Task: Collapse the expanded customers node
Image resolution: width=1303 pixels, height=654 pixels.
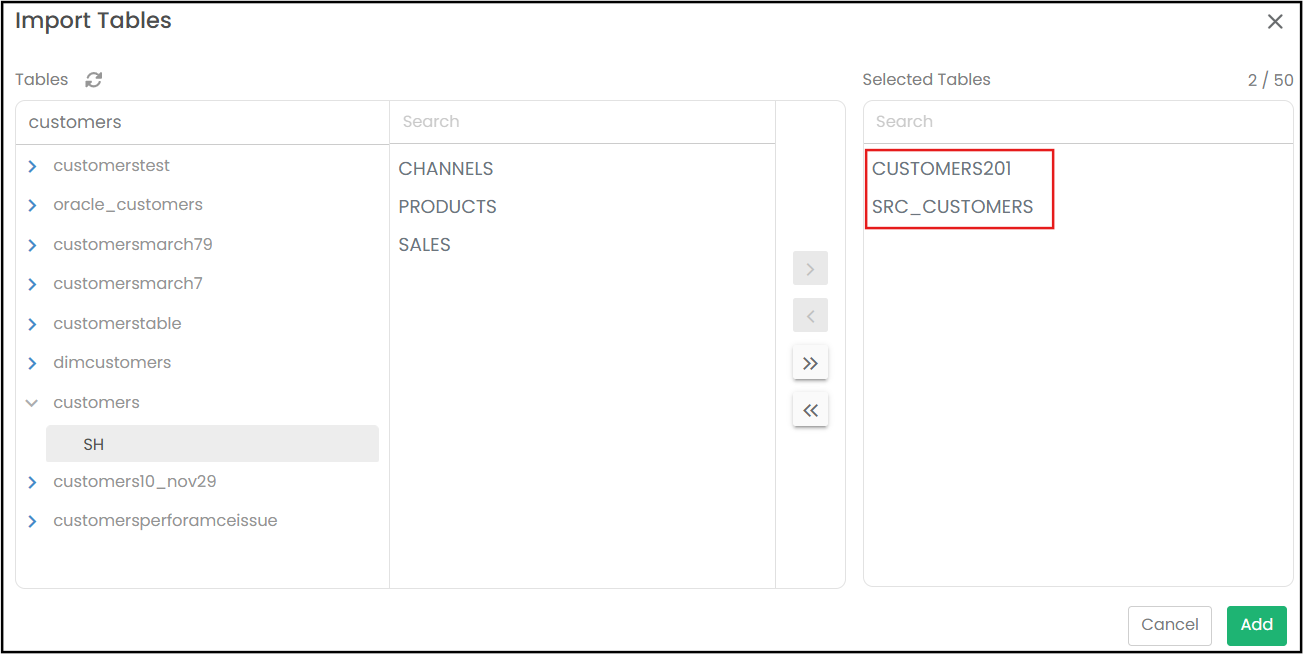Action: (32, 403)
